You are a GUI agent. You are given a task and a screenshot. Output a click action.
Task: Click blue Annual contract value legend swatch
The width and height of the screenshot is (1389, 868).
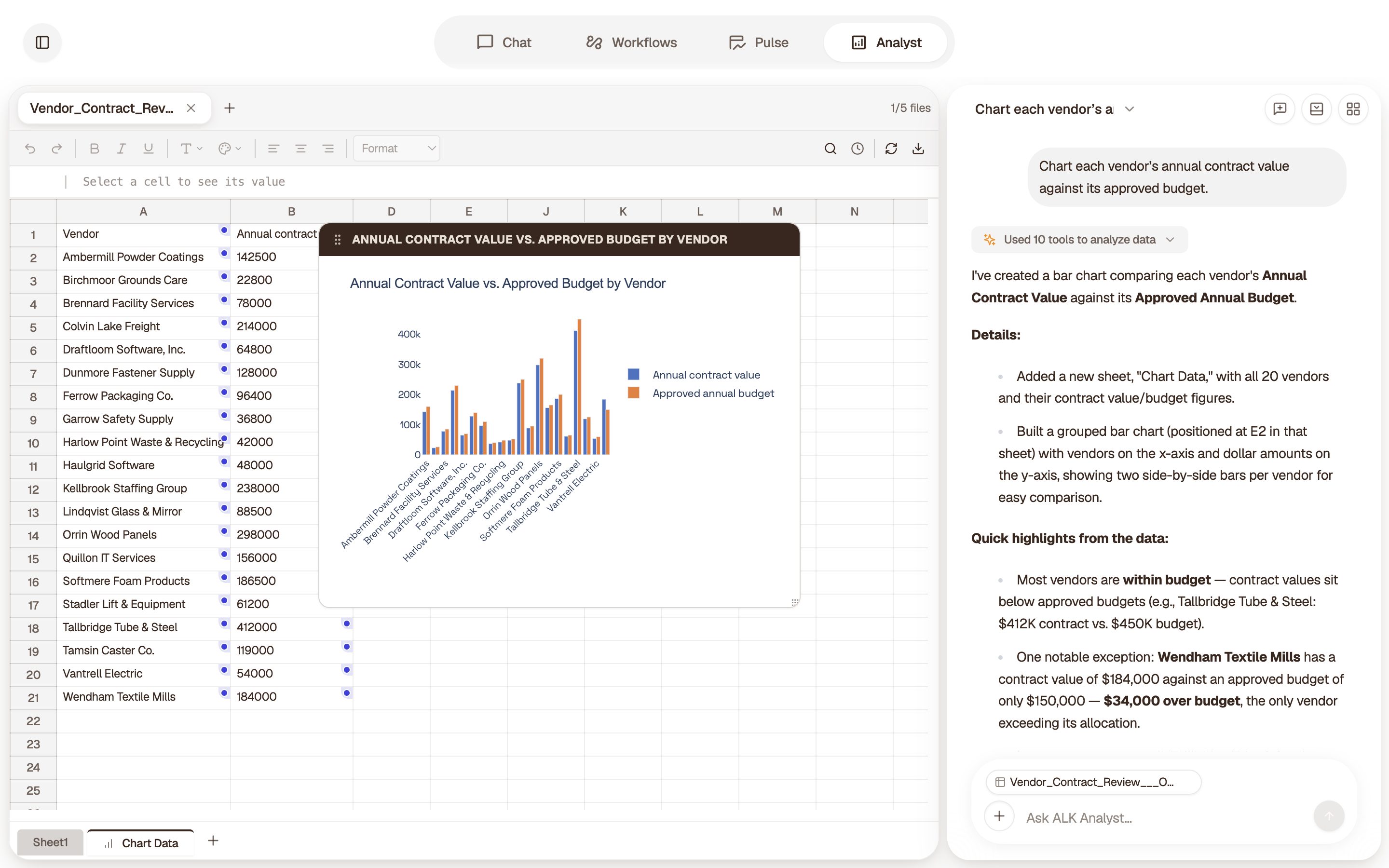[633, 374]
